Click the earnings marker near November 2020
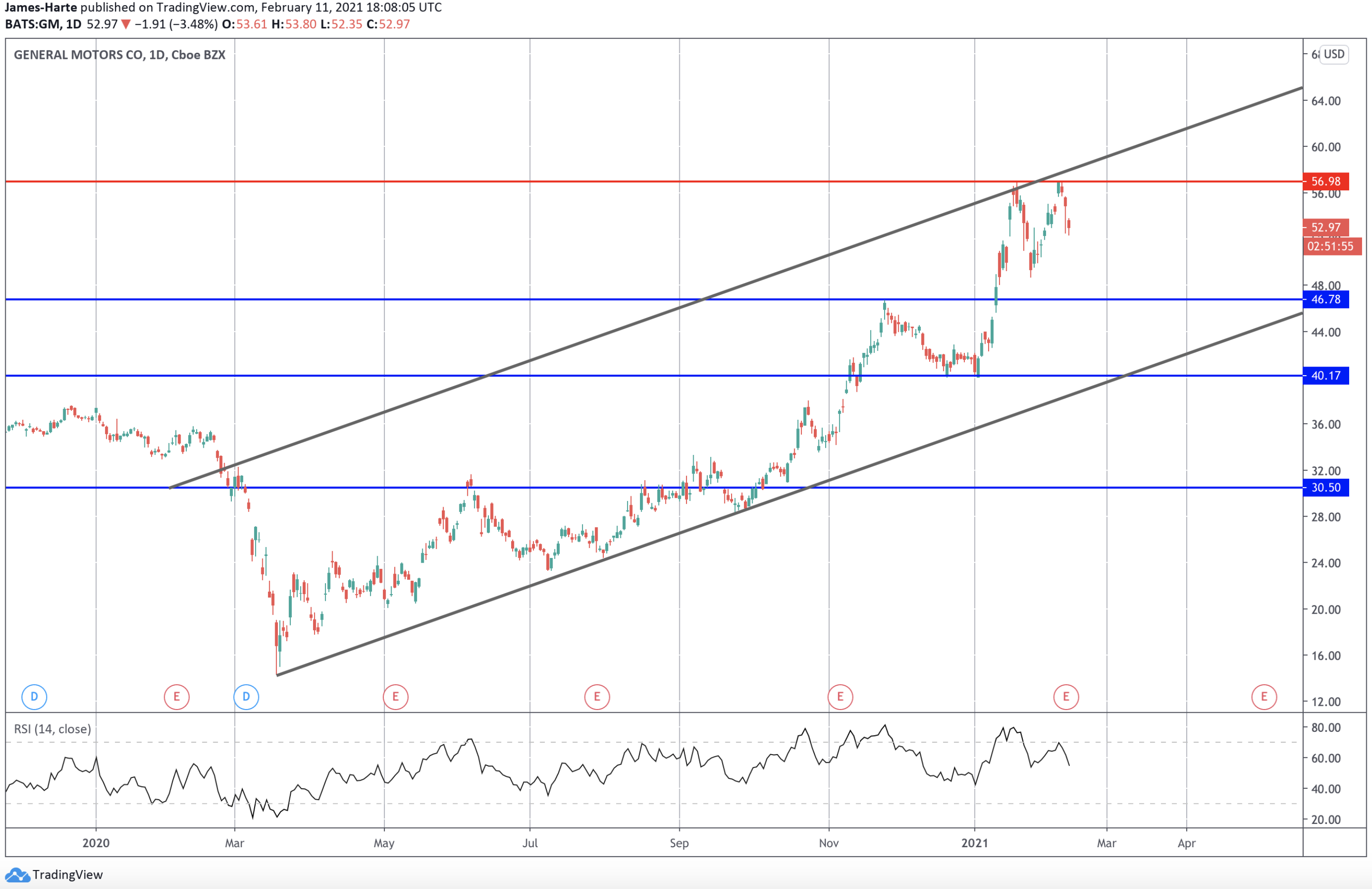Image resolution: width=1372 pixels, height=889 pixels. [x=840, y=697]
